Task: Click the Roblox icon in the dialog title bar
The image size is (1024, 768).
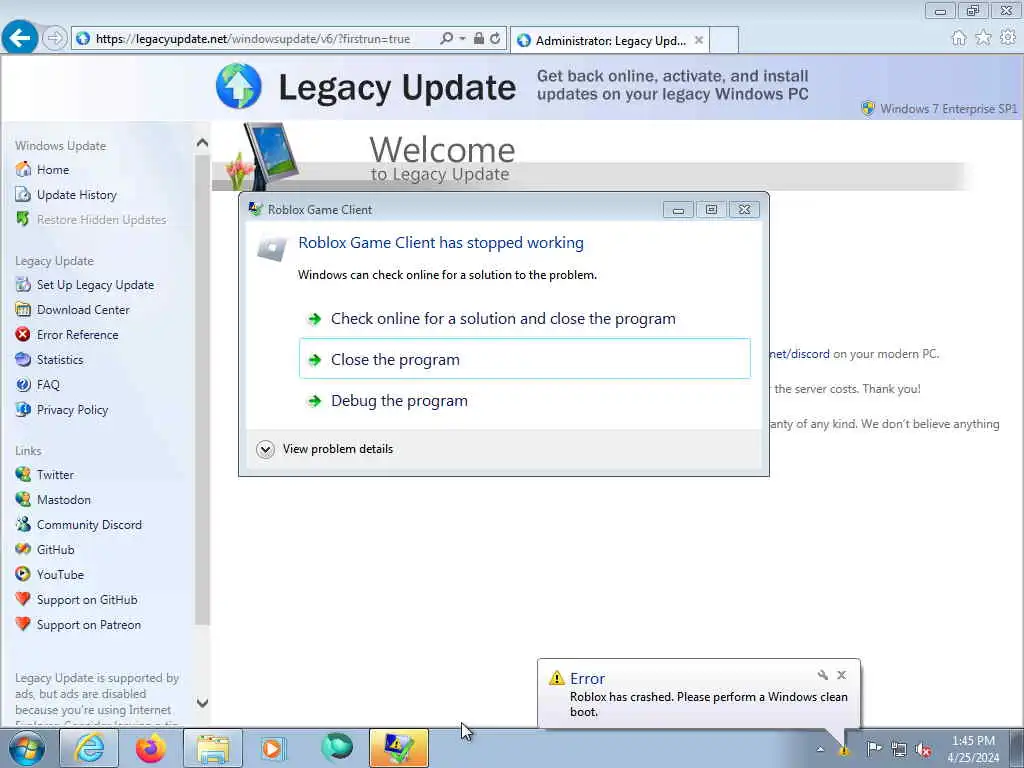Action: tap(255, 209)
